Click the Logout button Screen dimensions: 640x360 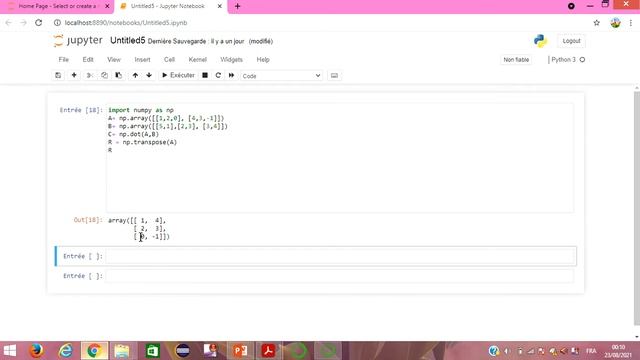tap(571, 41)
